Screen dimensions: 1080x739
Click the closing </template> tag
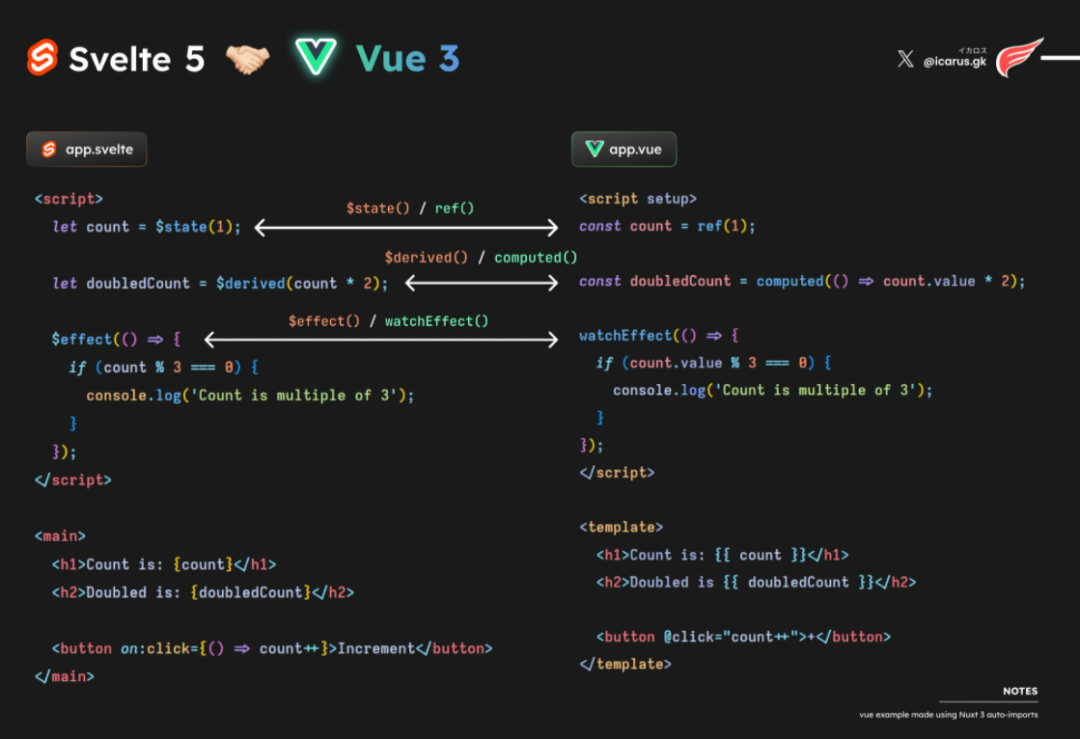point(625,665)
